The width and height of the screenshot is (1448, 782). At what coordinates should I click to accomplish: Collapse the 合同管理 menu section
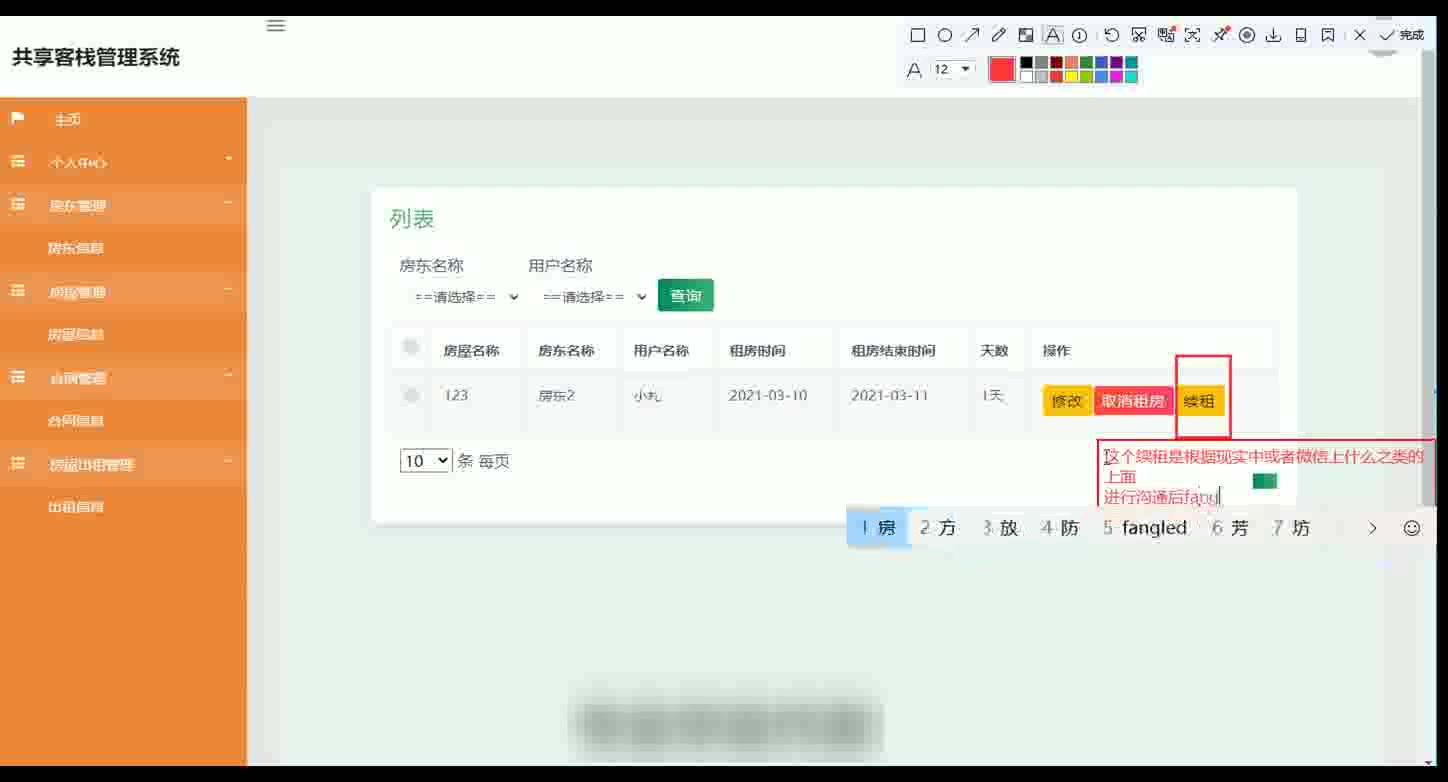(x=228, y=376)
